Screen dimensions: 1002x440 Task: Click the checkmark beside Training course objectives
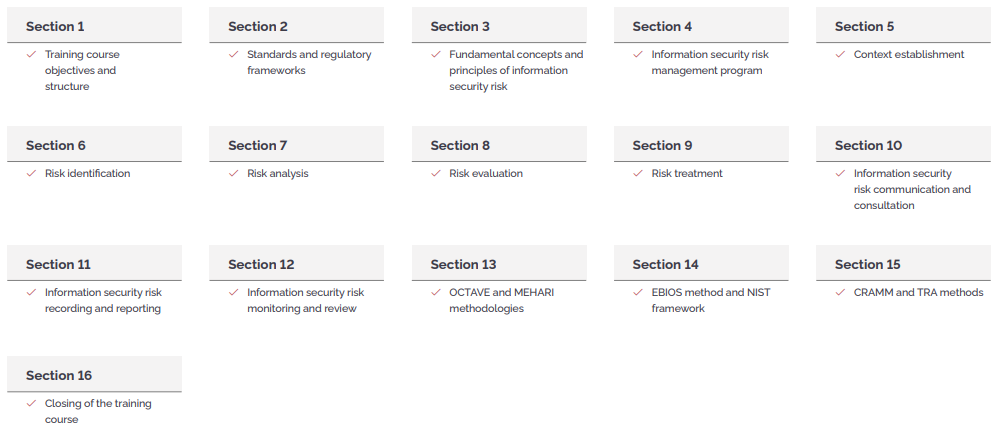pyautogui.click(x=31, y=55)
